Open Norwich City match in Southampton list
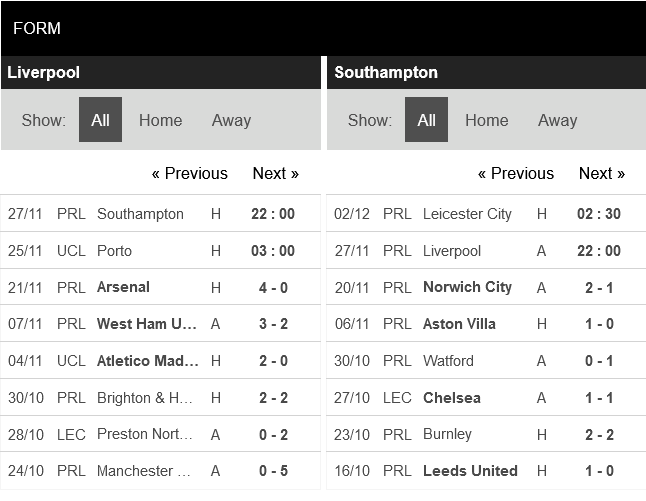Screen dimensions: 646x501 [467, 287]
